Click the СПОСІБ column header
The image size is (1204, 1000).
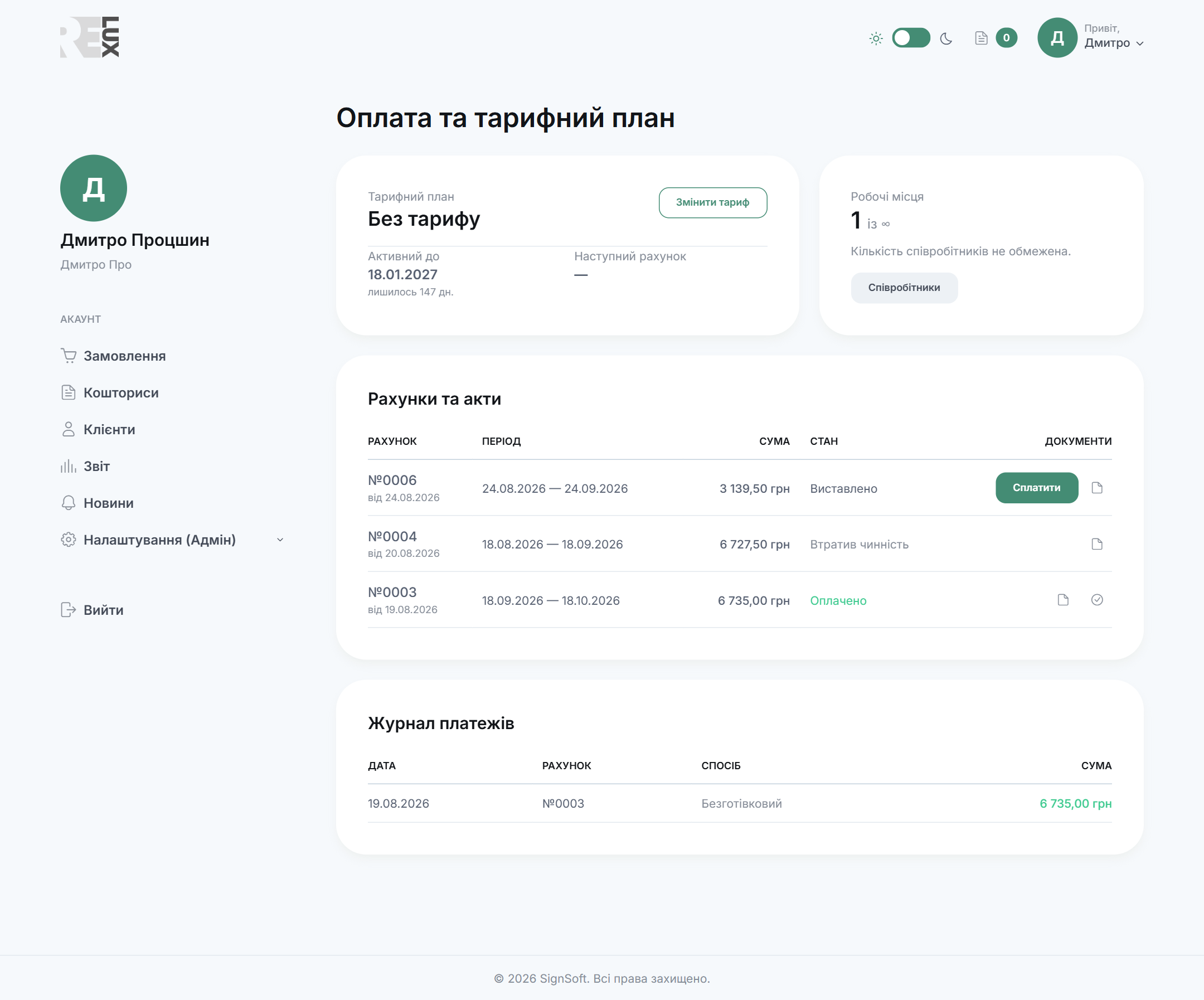(x=721, y=765)
